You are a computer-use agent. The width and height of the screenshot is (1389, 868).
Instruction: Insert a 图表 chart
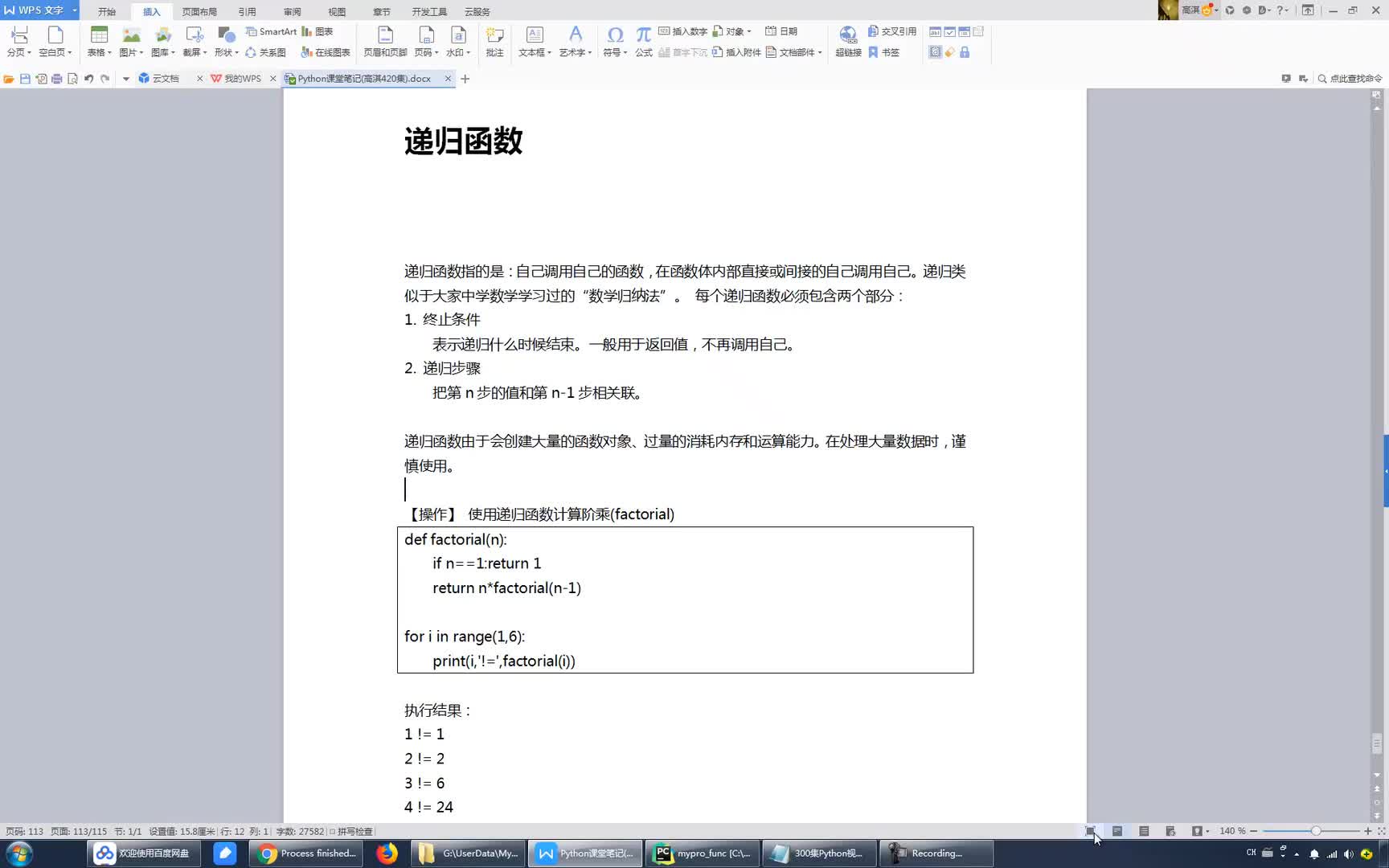[318, 31]
